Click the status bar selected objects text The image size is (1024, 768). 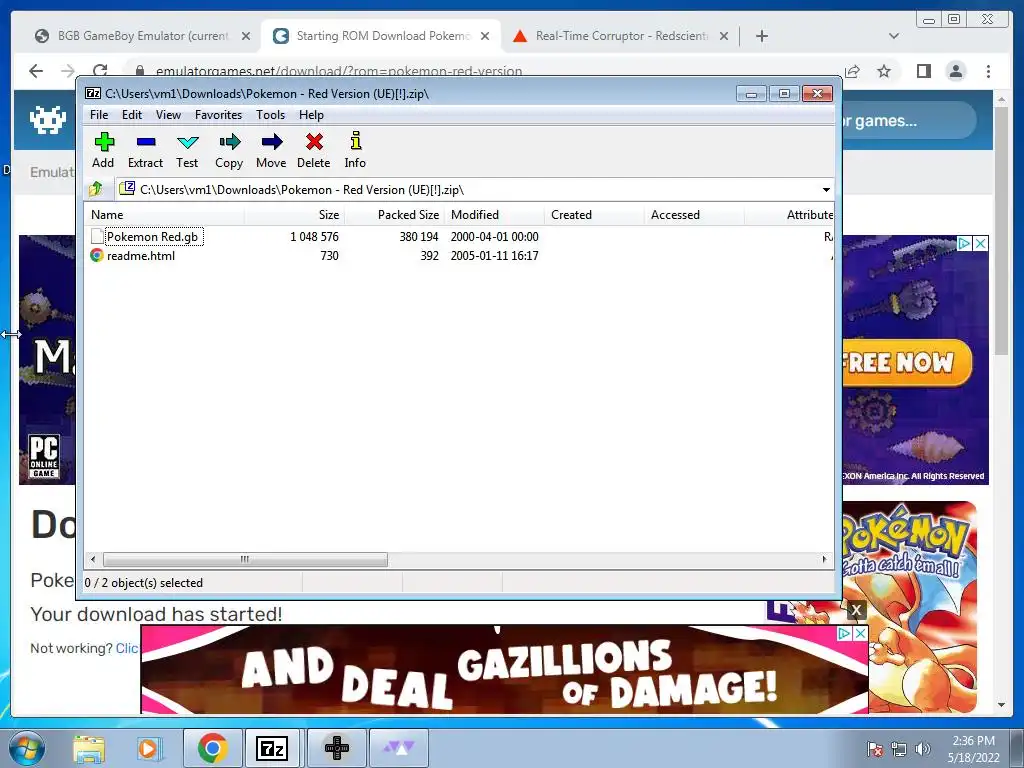pyautogui.click(x=144, y=583)
